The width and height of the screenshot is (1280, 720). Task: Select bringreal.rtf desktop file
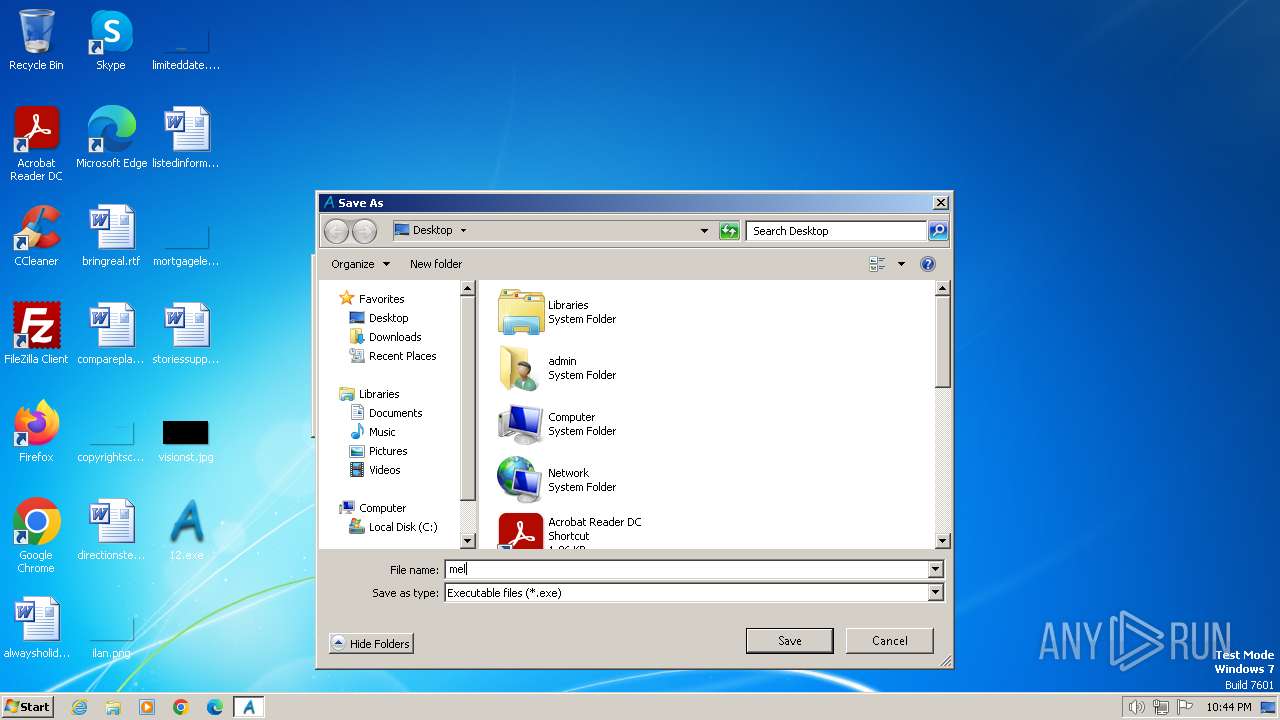111,236
